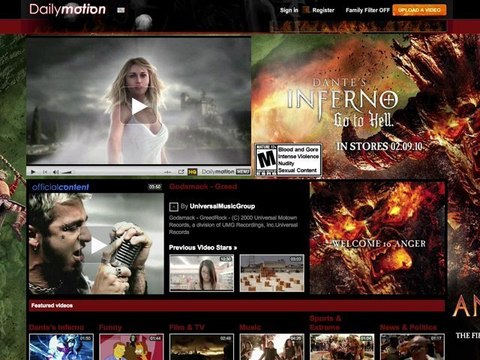Open the Dante's Inferno banner advertisement
This screenshot has height=360, width=480.
coord(349,106)
